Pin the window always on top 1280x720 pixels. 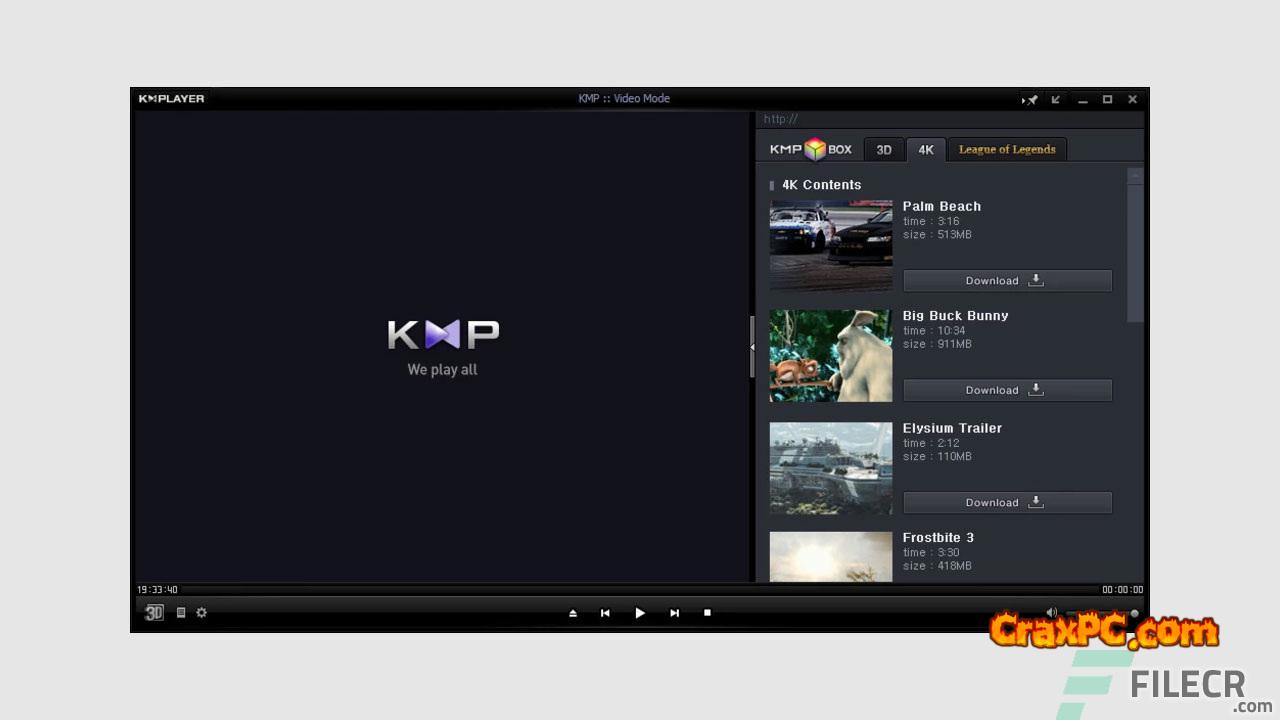(1029, 99)
